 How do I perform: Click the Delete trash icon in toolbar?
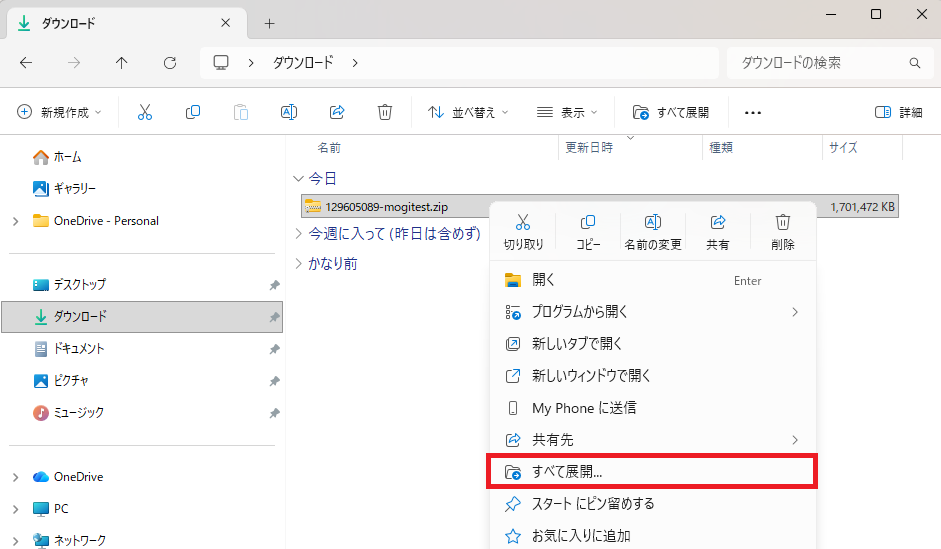tap(385, 112)
